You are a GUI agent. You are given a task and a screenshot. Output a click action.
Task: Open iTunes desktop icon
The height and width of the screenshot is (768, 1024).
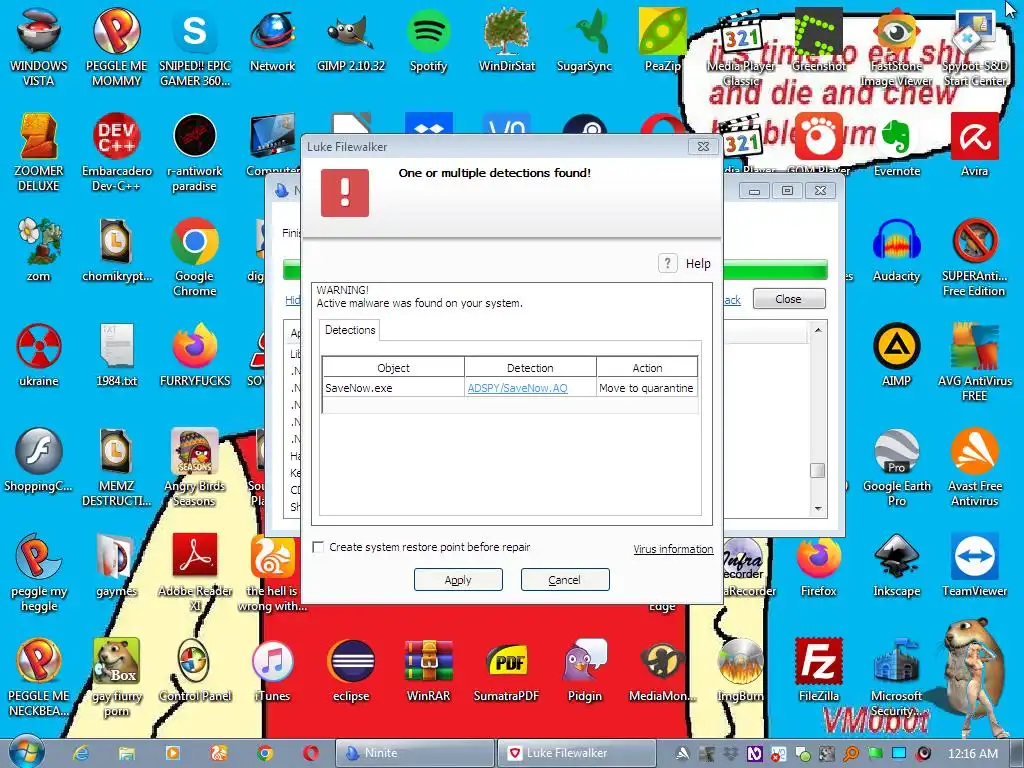click(x=272, y=671)
